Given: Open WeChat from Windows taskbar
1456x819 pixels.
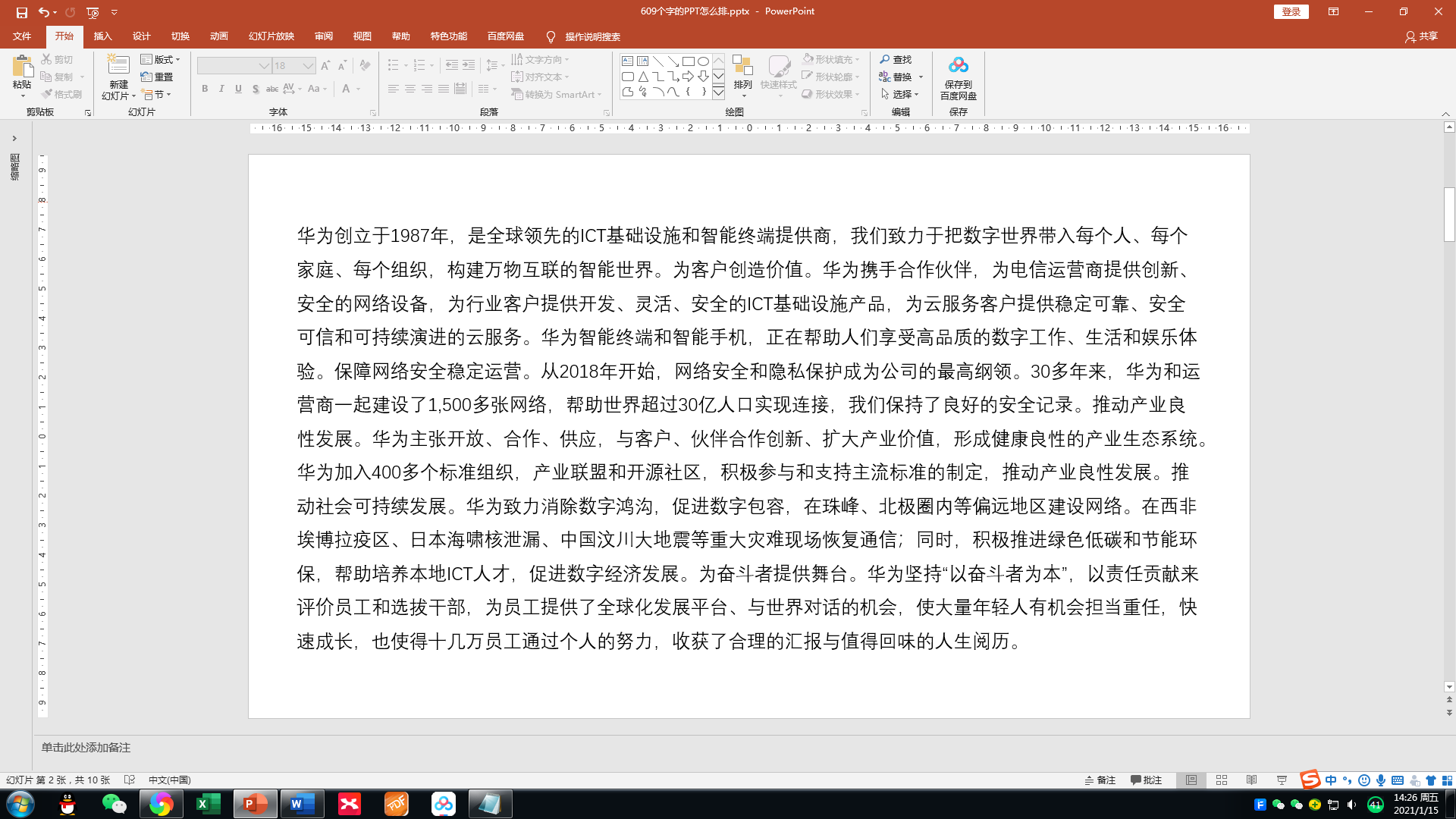Looking at the screenshot, I should pos(114,804).
